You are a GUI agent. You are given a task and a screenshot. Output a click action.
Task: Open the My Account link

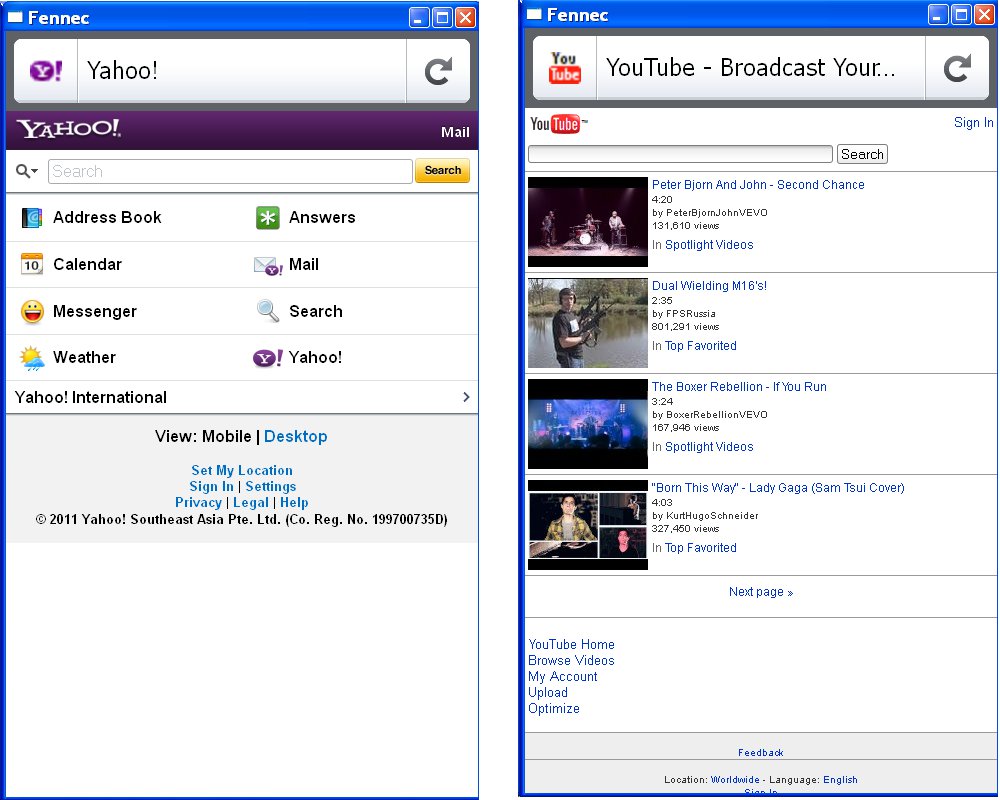click(562, 676)
